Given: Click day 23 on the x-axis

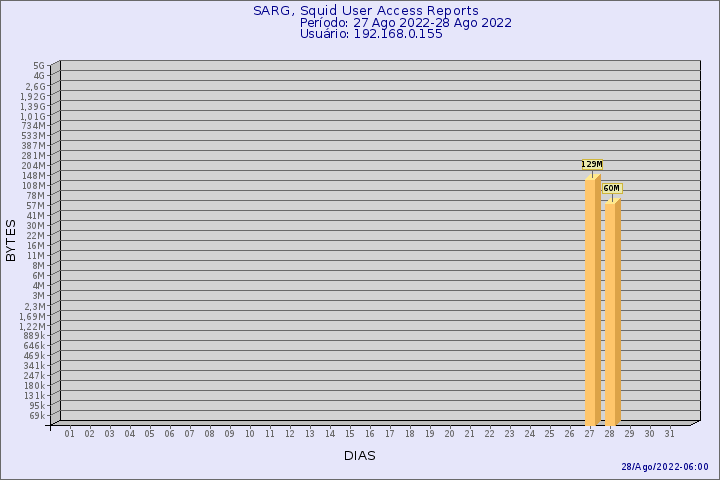Looking at the screenshot, I should [x=509, y=434].
